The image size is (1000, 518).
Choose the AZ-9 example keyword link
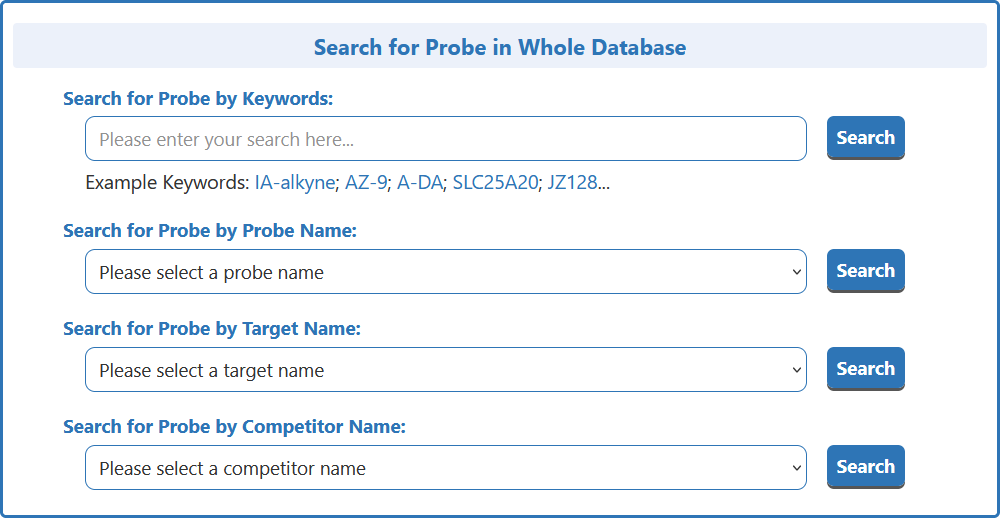(x=366, y=183)
